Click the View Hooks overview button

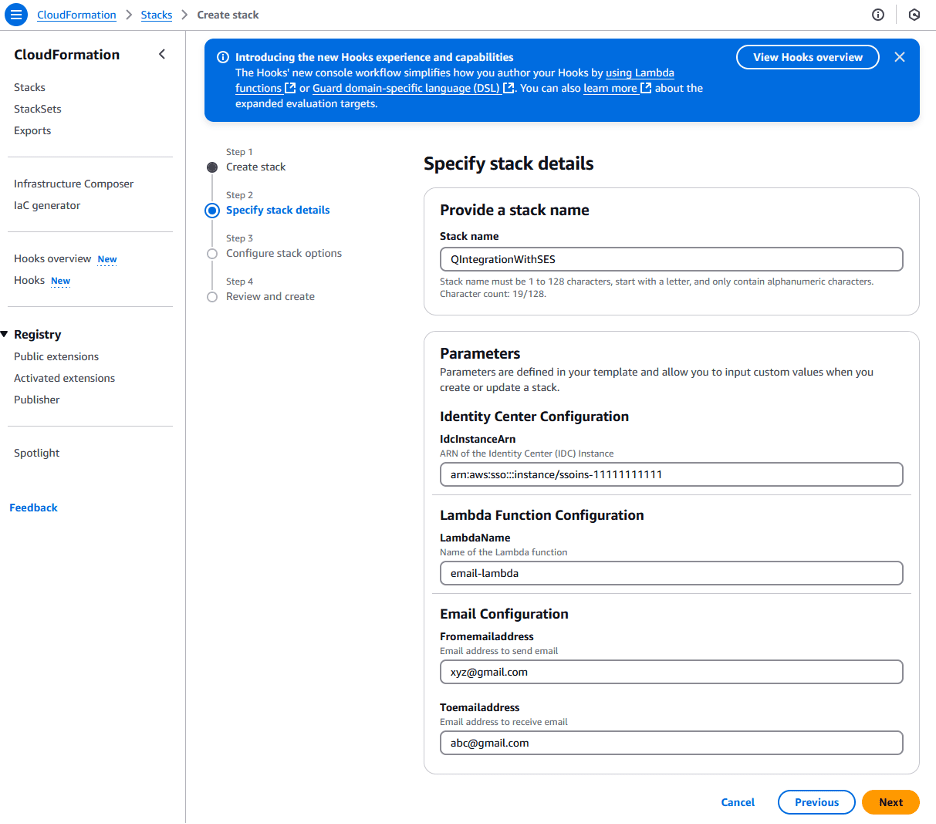(807, 57)
